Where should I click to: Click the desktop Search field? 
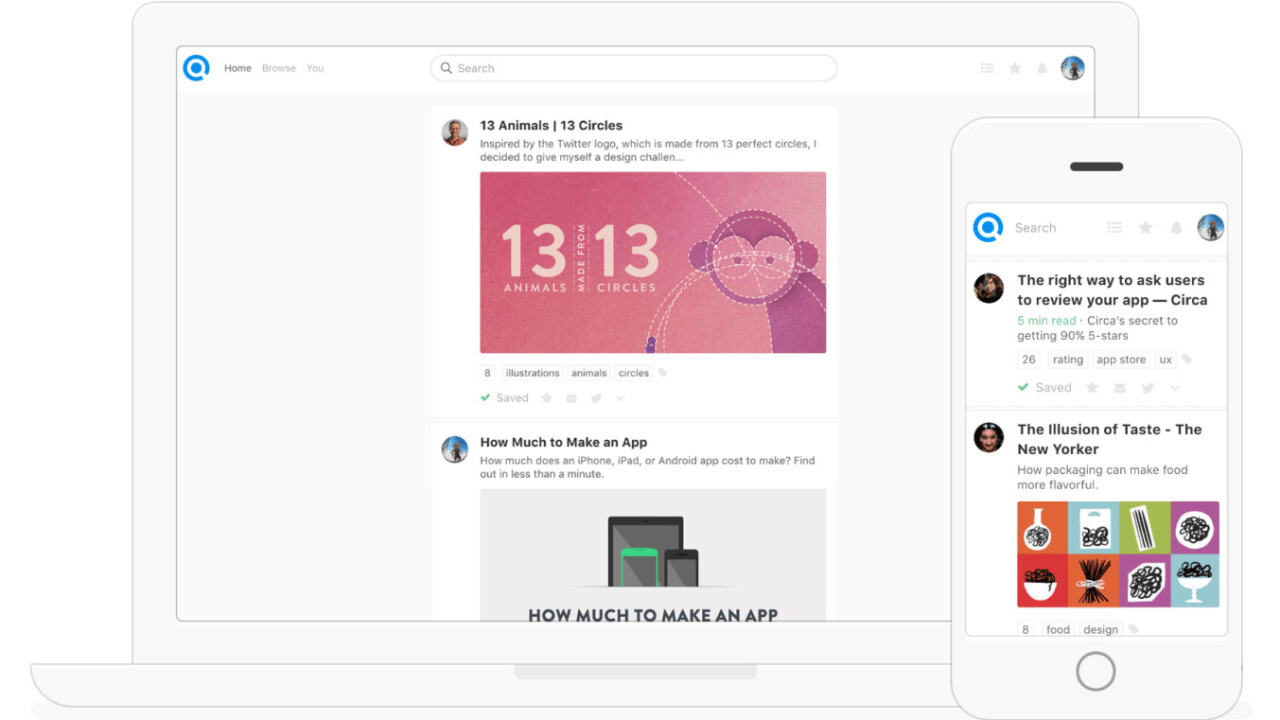[x=633, y=68]
